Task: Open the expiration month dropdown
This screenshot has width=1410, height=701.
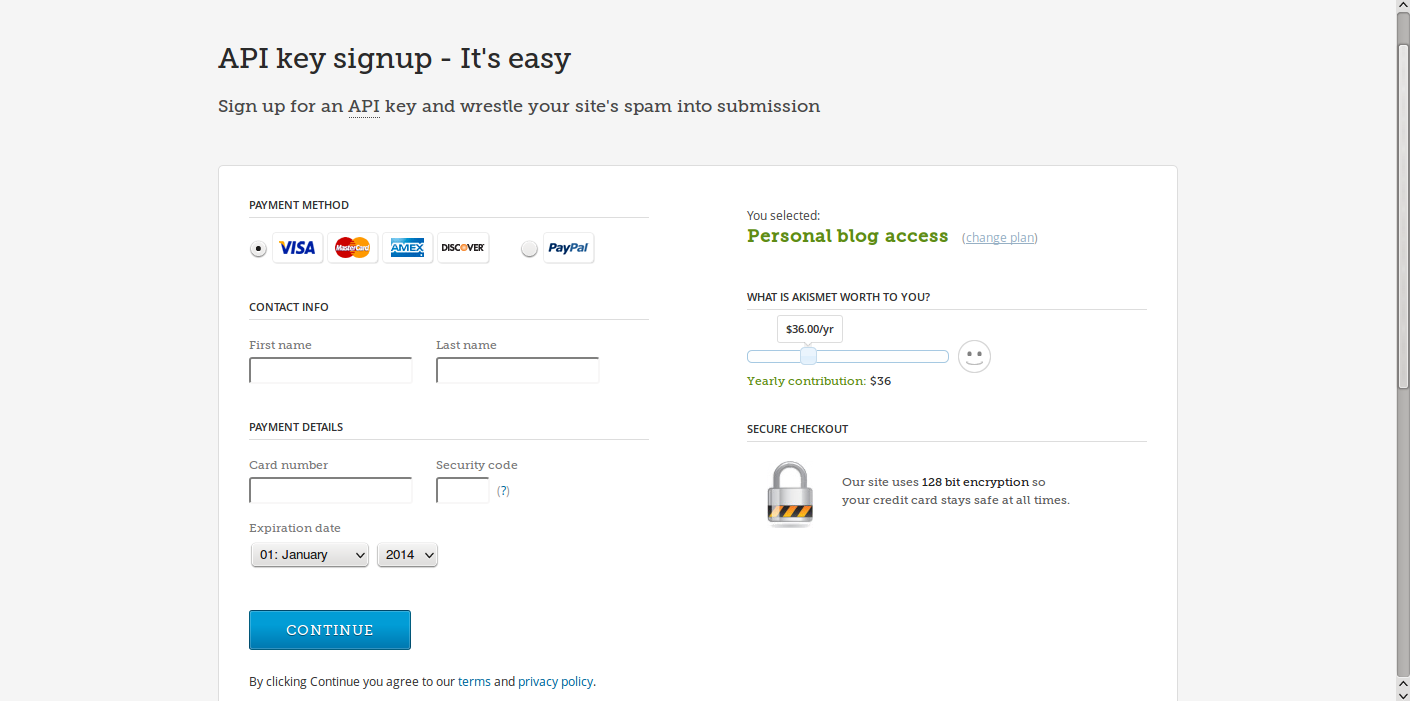Action: point(310,555)
